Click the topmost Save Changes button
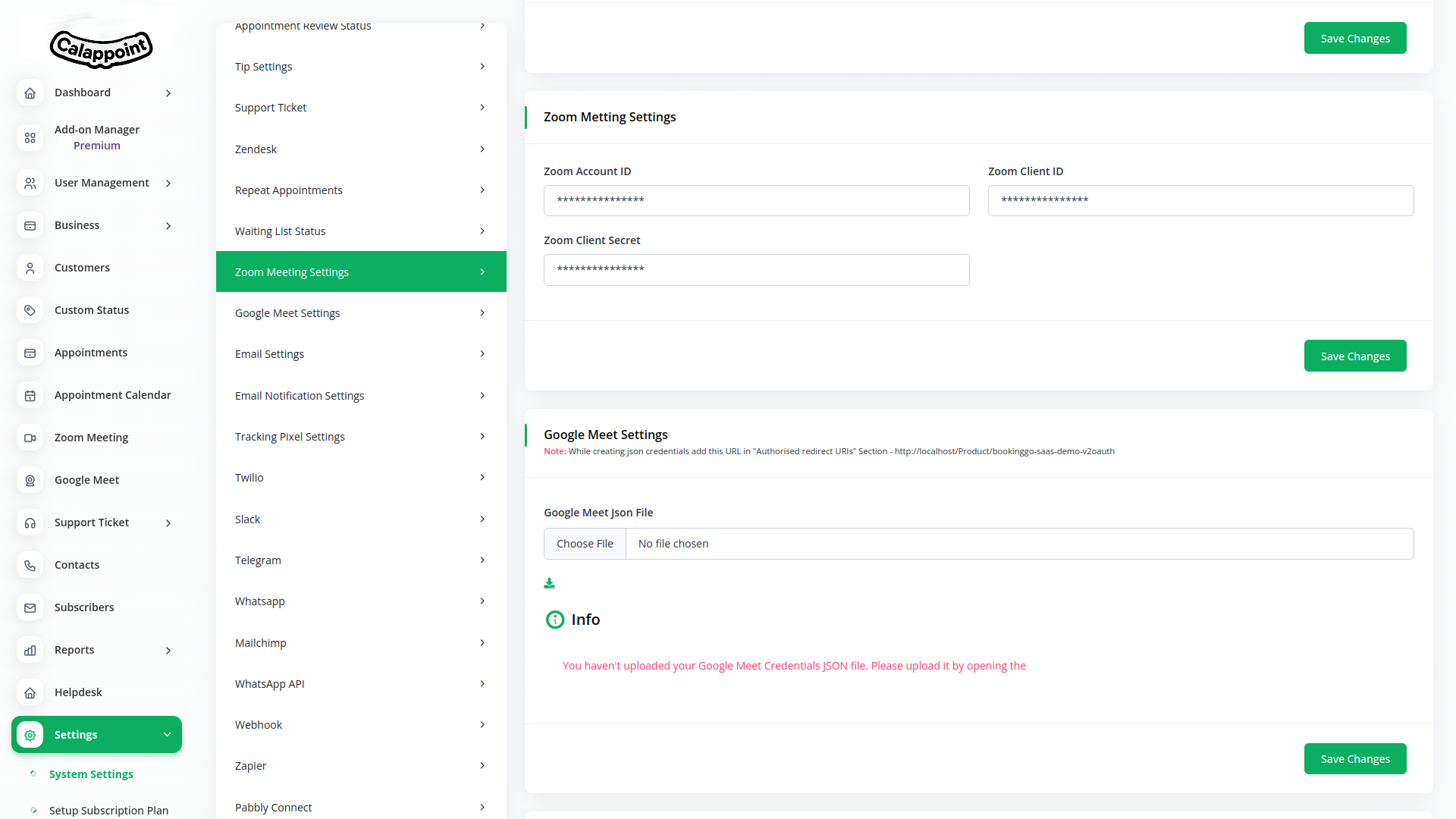This screenshot has width=1456, height=819. [1355, 38]
